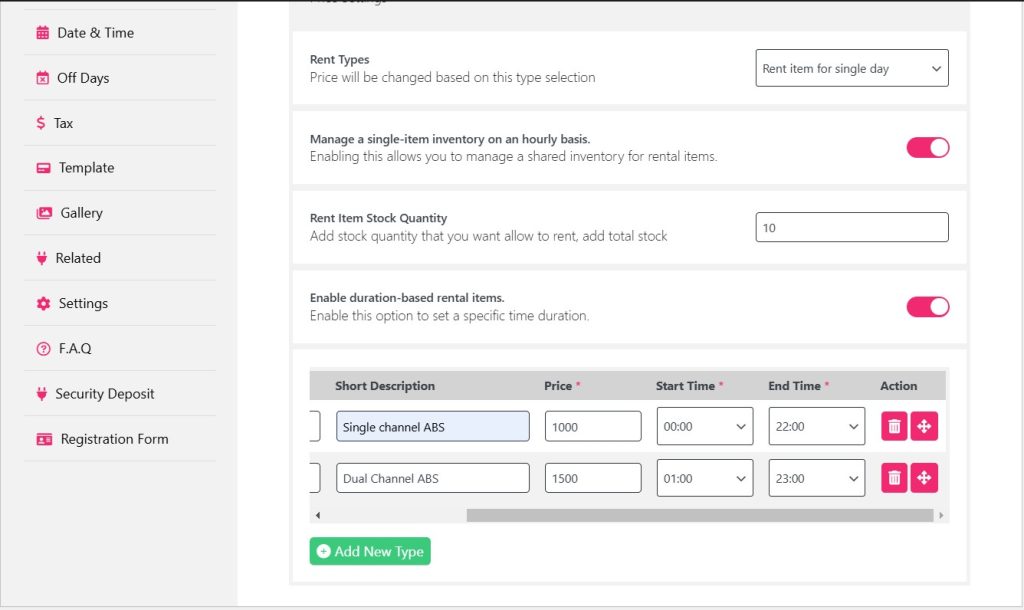Disable single-item hourly inventory toggle
The height and width of the screenshot is (610, 1024).
click(927, 148)
